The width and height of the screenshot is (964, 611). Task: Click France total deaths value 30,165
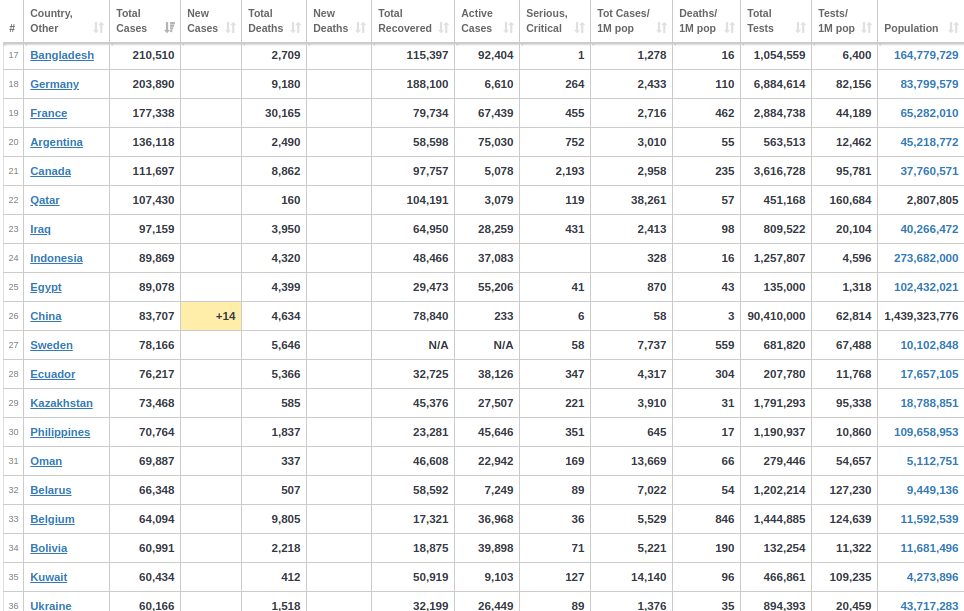point(283,113)
